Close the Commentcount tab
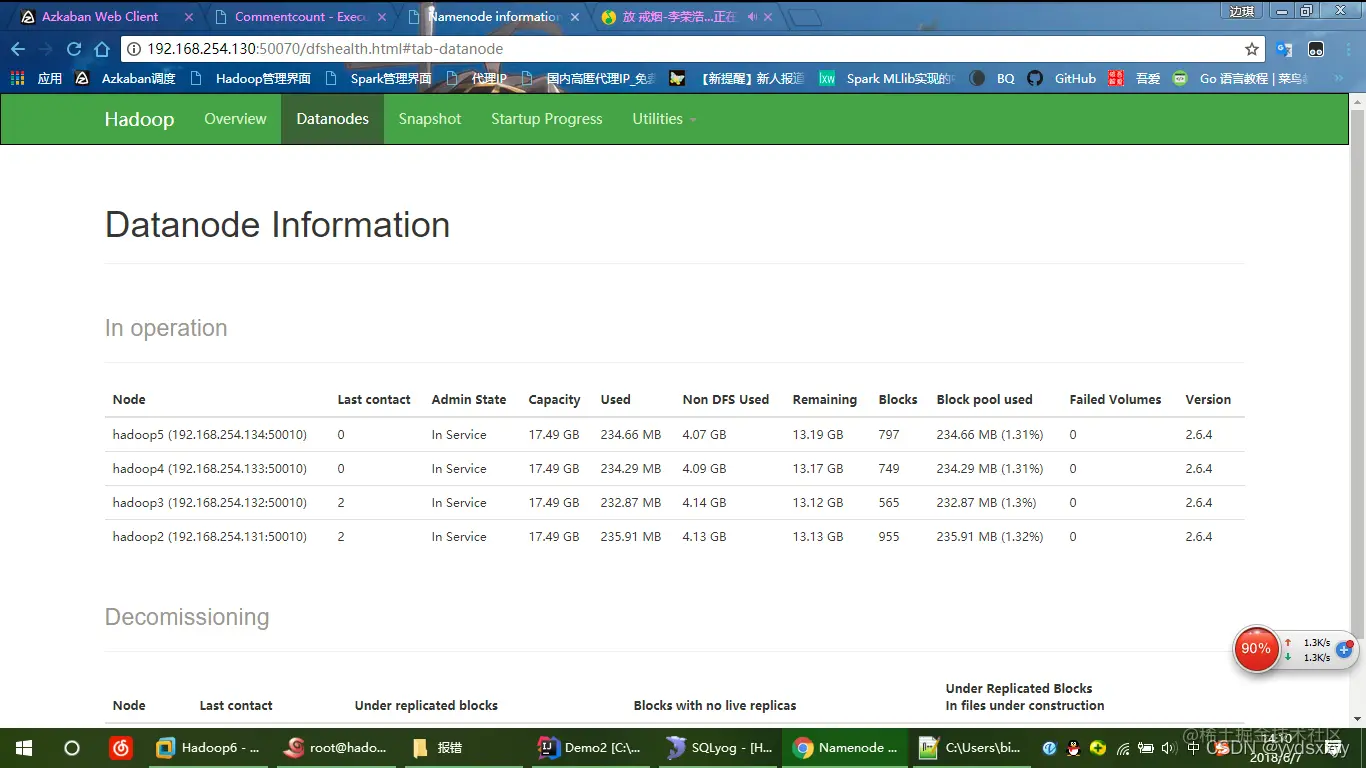Screen dimensions: 1366x768 (382, 17)
